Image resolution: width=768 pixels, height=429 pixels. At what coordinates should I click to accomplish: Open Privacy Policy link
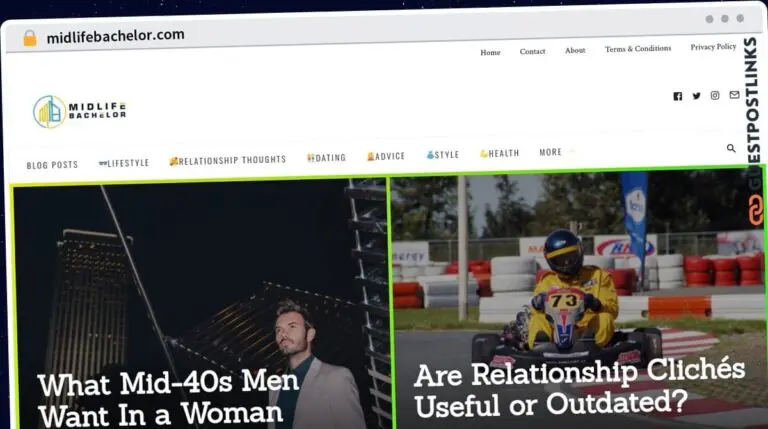713,47
